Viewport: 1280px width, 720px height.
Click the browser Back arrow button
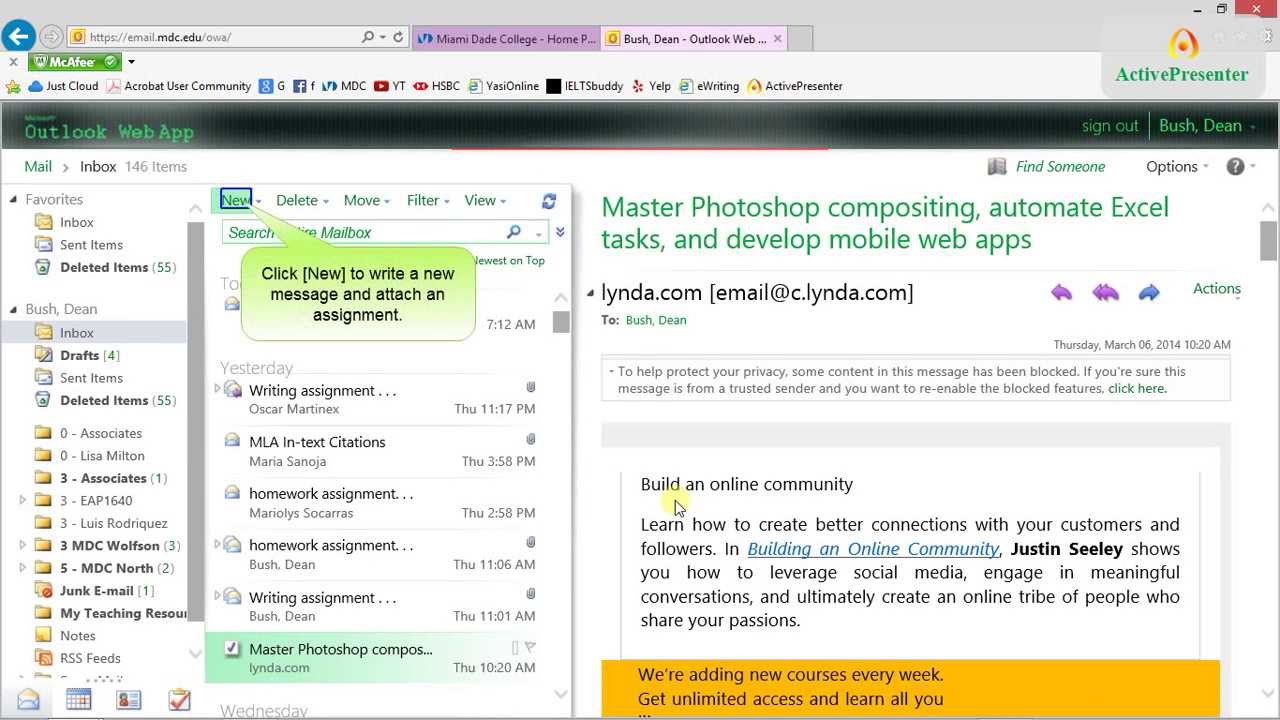(18, 37)
